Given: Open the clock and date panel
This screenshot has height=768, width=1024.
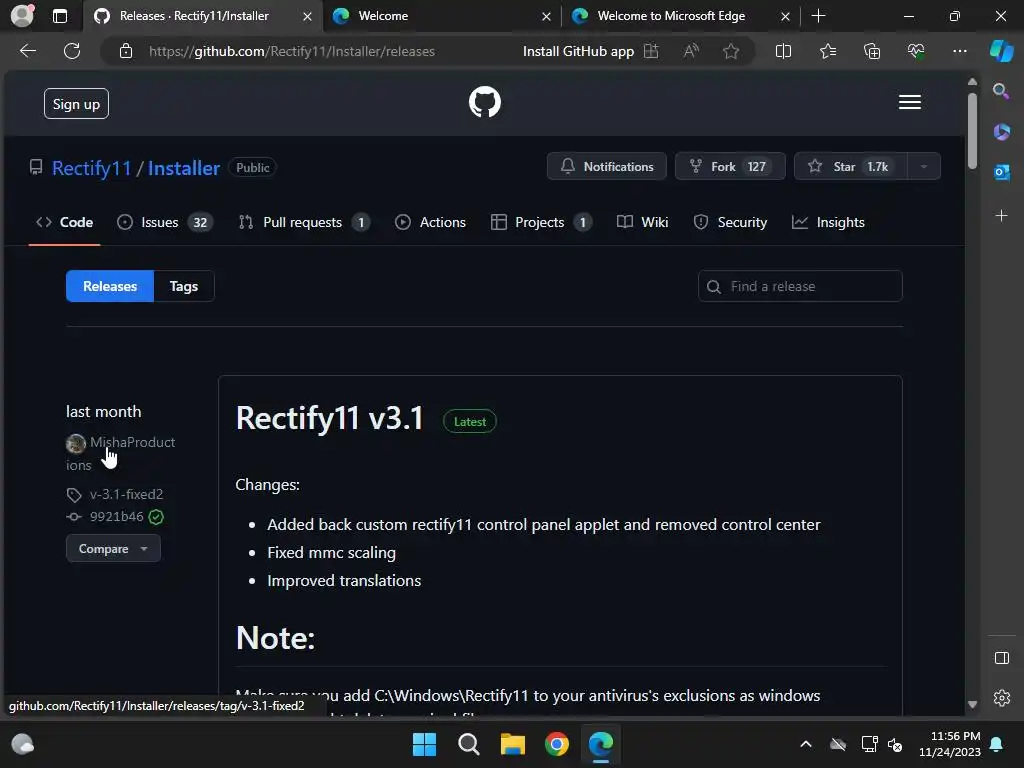Looking at the screenshot, I should click(x=950, y=744).
